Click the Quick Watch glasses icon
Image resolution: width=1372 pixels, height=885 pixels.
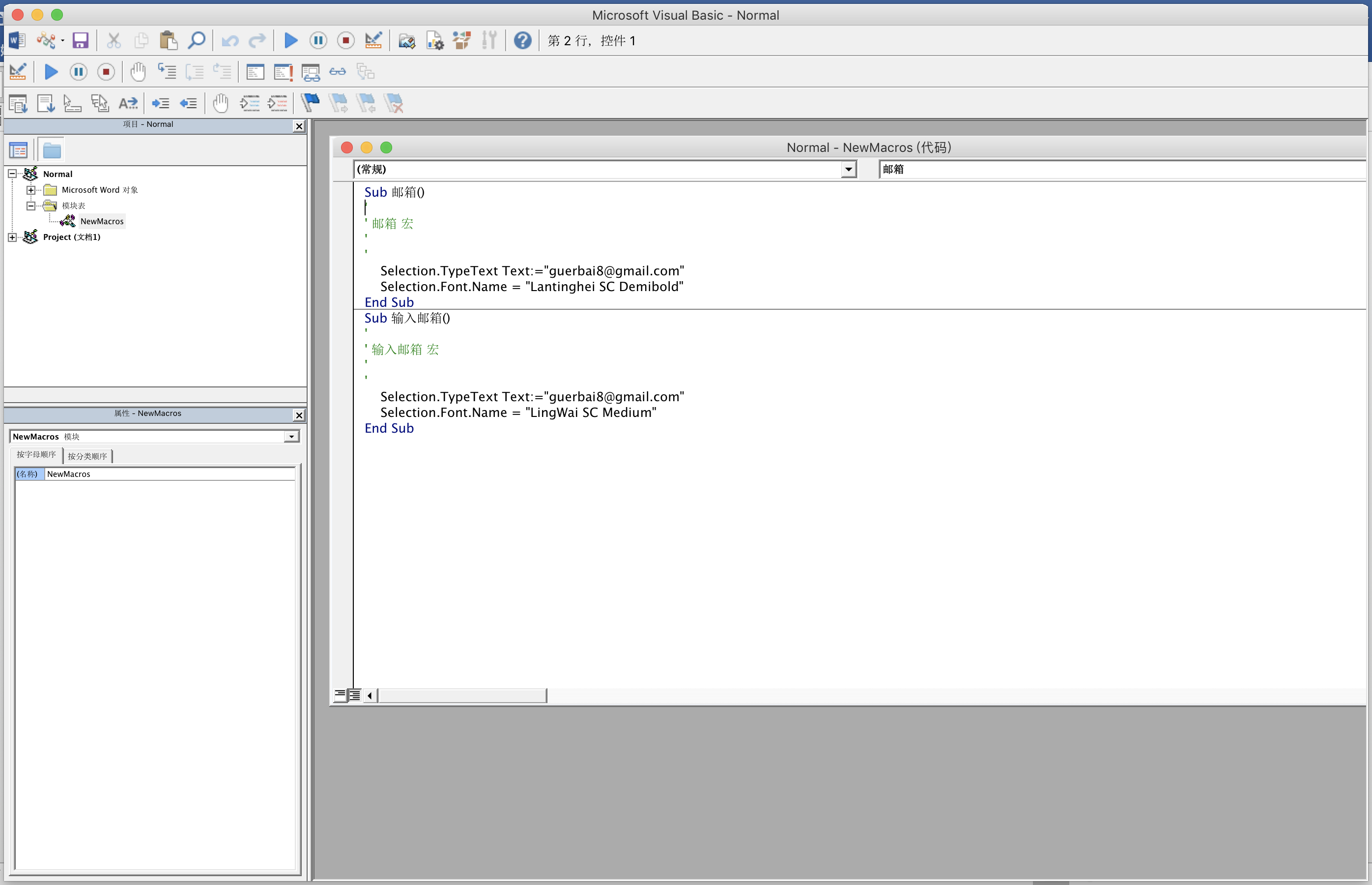(338, 72)
